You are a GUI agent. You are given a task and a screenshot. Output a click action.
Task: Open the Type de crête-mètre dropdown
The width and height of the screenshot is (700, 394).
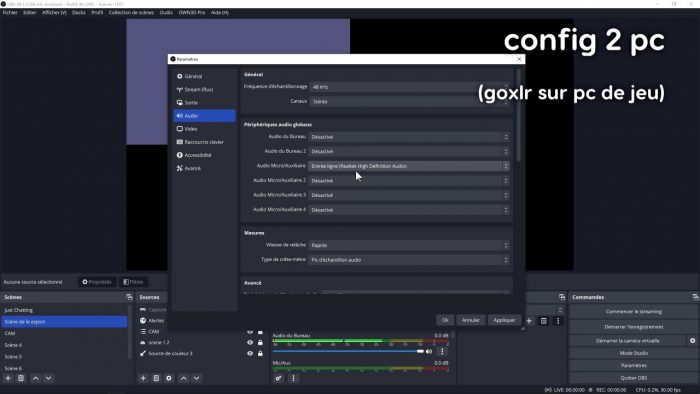(409, 260)
